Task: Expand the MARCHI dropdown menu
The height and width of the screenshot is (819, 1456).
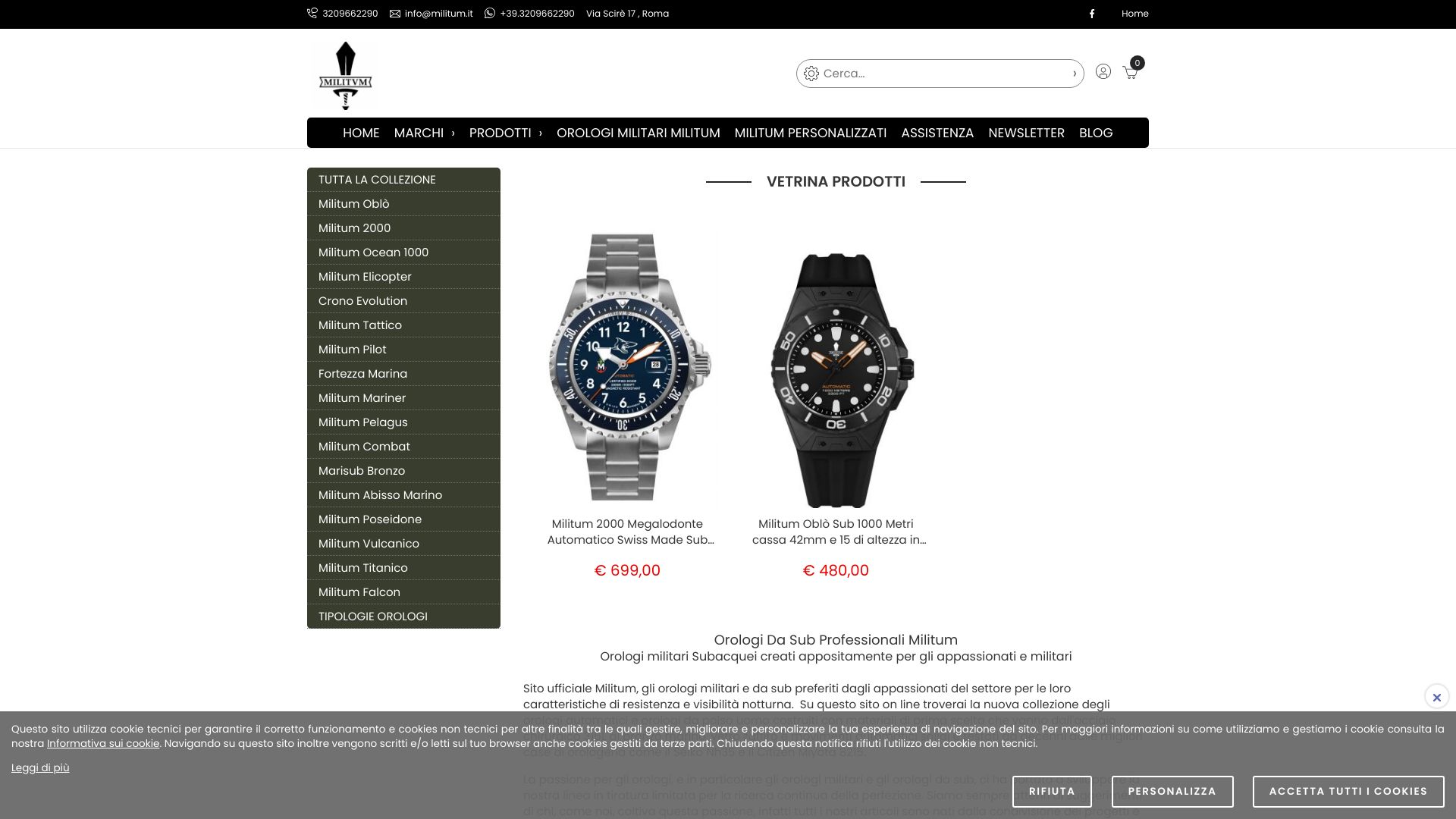Action: click(x=424, y=133)
